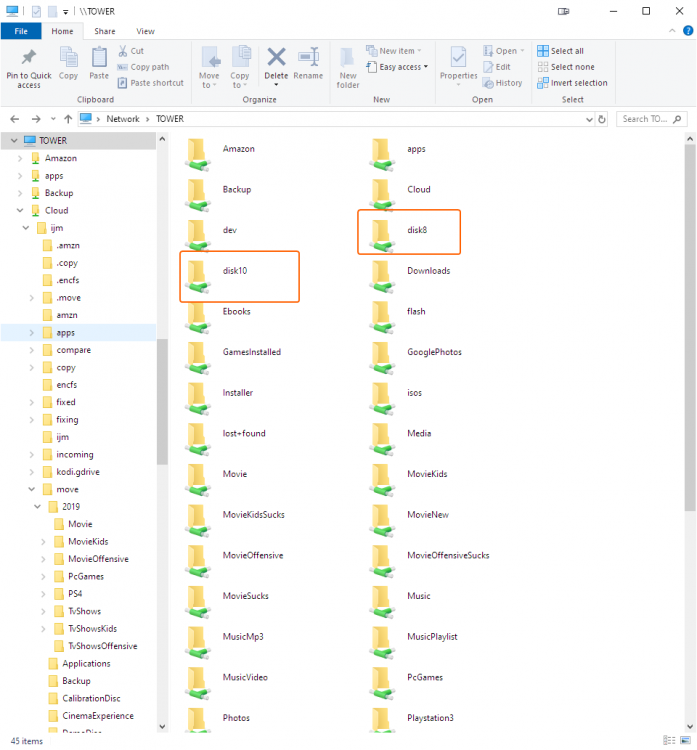The width and height of the screenshot is (697, 750).
Task: Open the File menu tab
Action: tap(21, 31)
